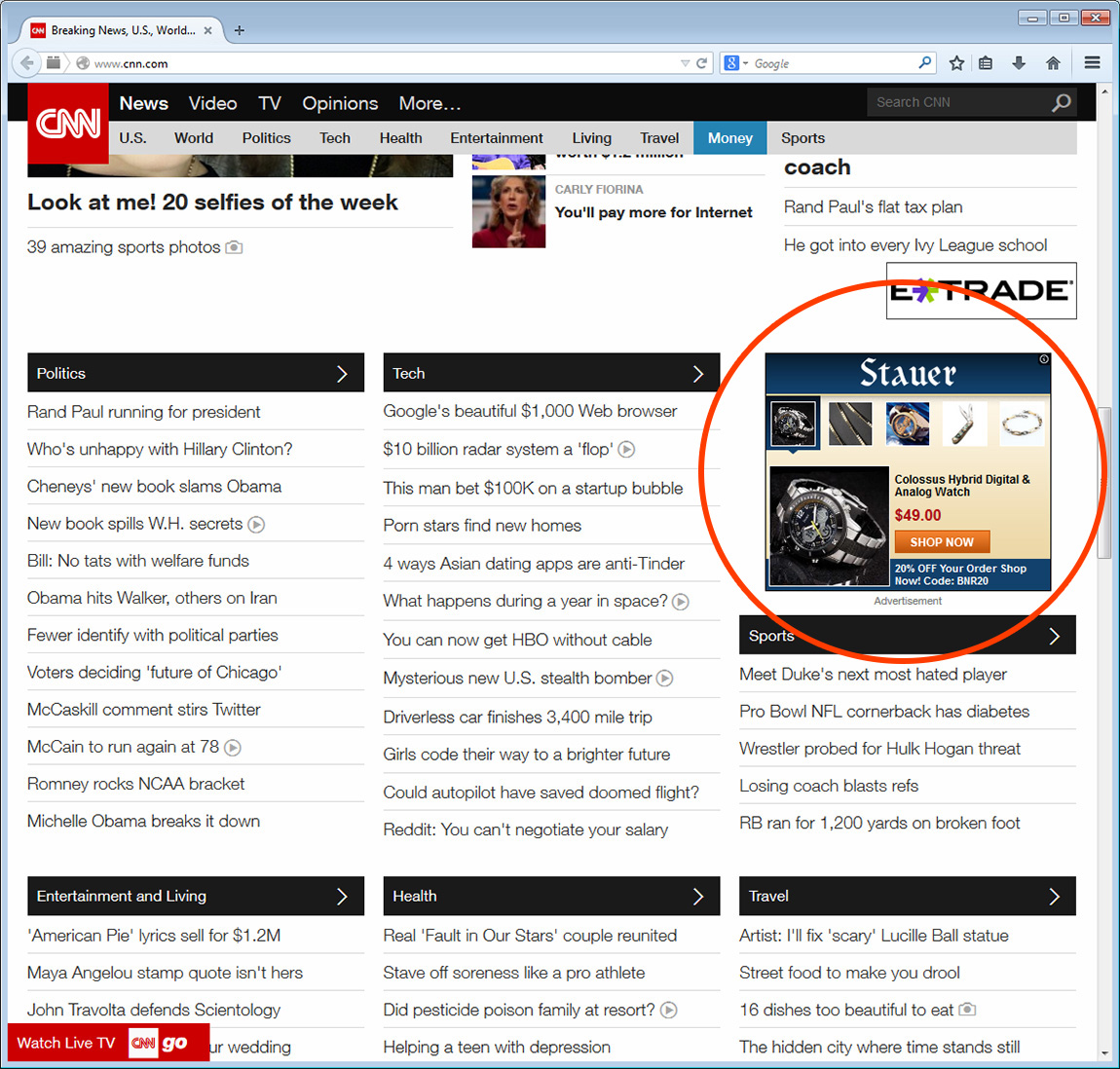
Task: Bookmark this page with the star icon
Action: [956, 63]
